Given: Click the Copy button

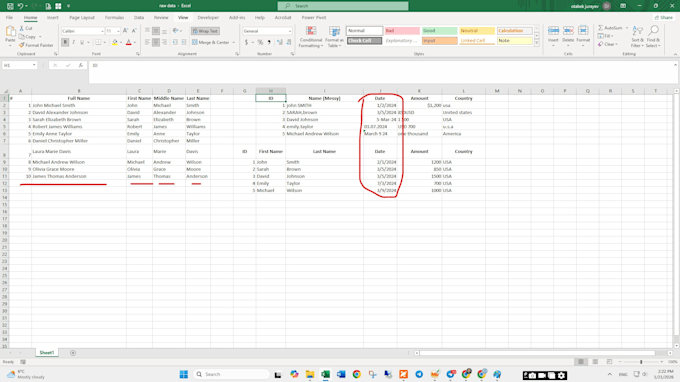Looking at the screenshot, I should tap(27, 37).
